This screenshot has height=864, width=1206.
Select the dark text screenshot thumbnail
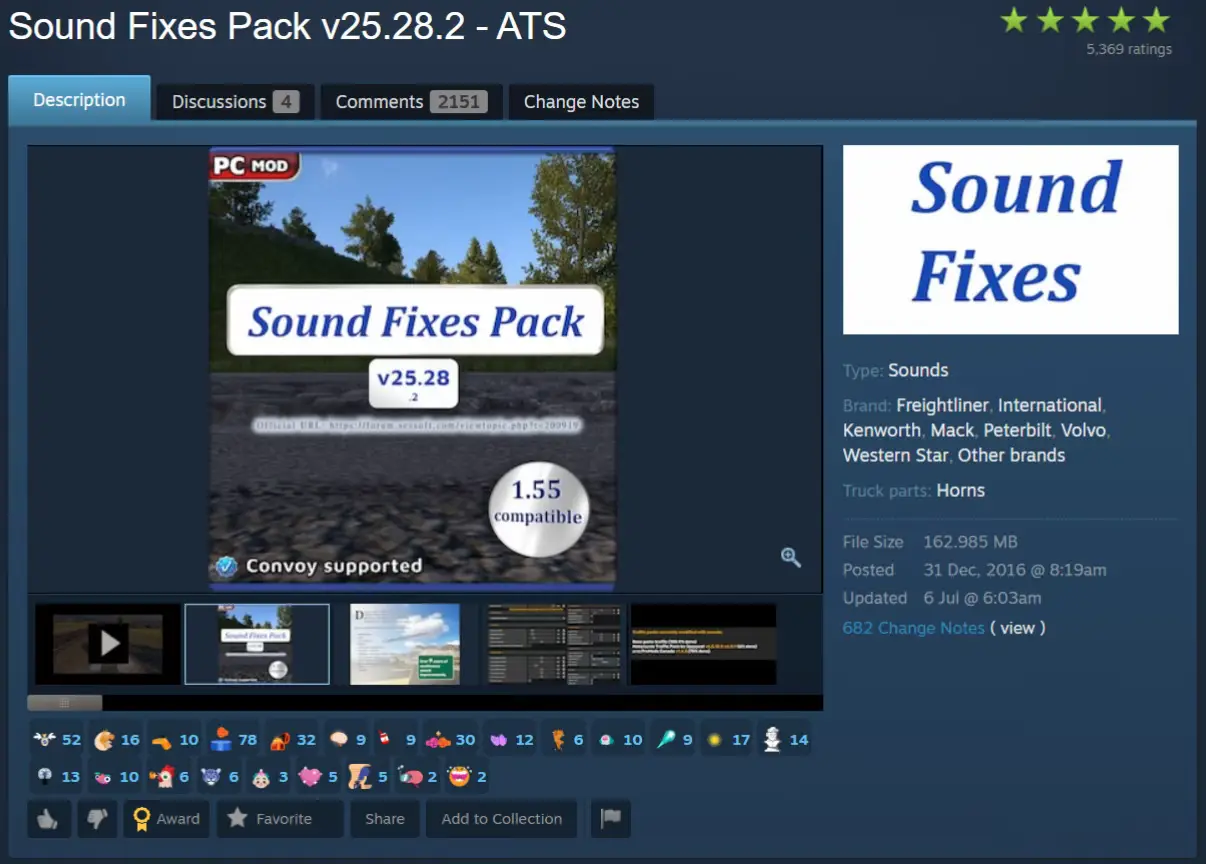coord(703,644)
